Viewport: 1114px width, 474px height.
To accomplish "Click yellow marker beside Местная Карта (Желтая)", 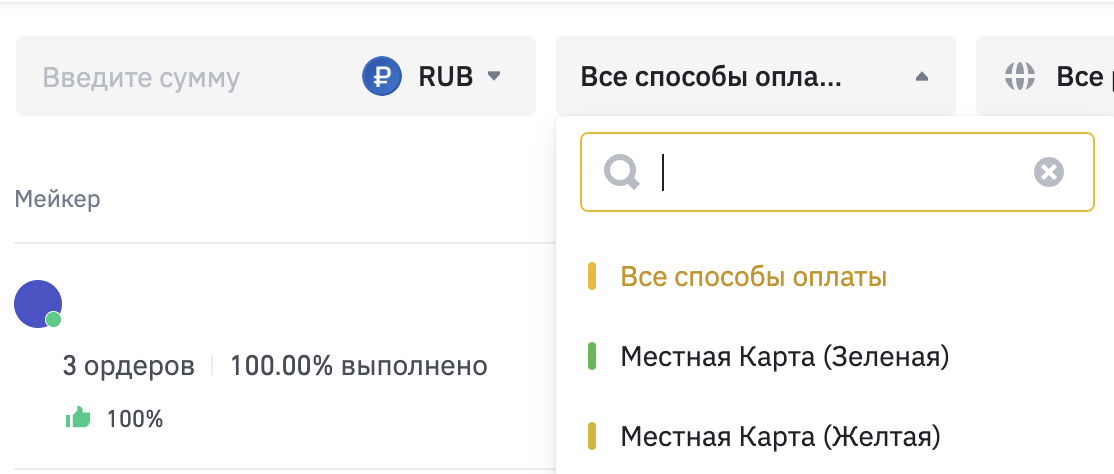I will pyautogui.click(x=592, y=437).
